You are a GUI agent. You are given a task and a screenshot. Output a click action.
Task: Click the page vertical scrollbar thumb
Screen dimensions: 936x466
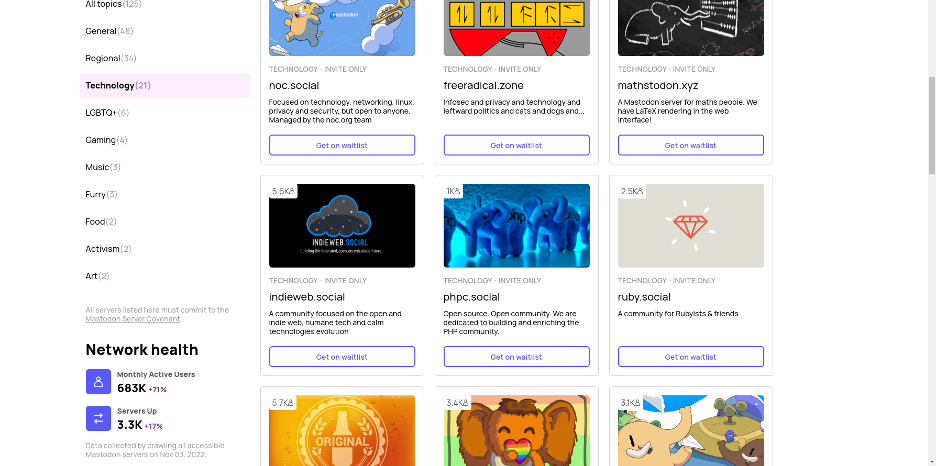coord(931,124)
